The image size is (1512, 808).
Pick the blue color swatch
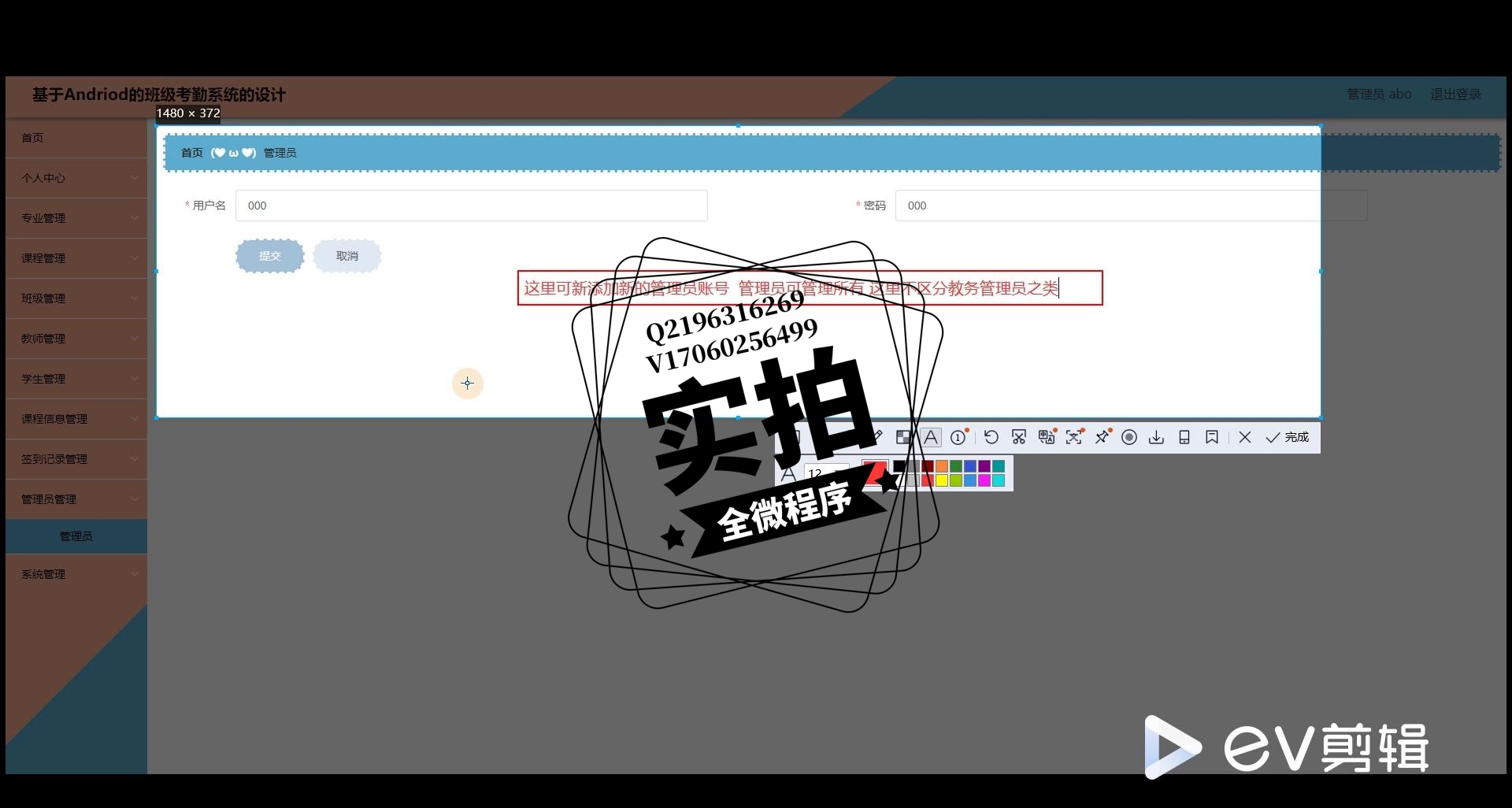click(970, 466)
